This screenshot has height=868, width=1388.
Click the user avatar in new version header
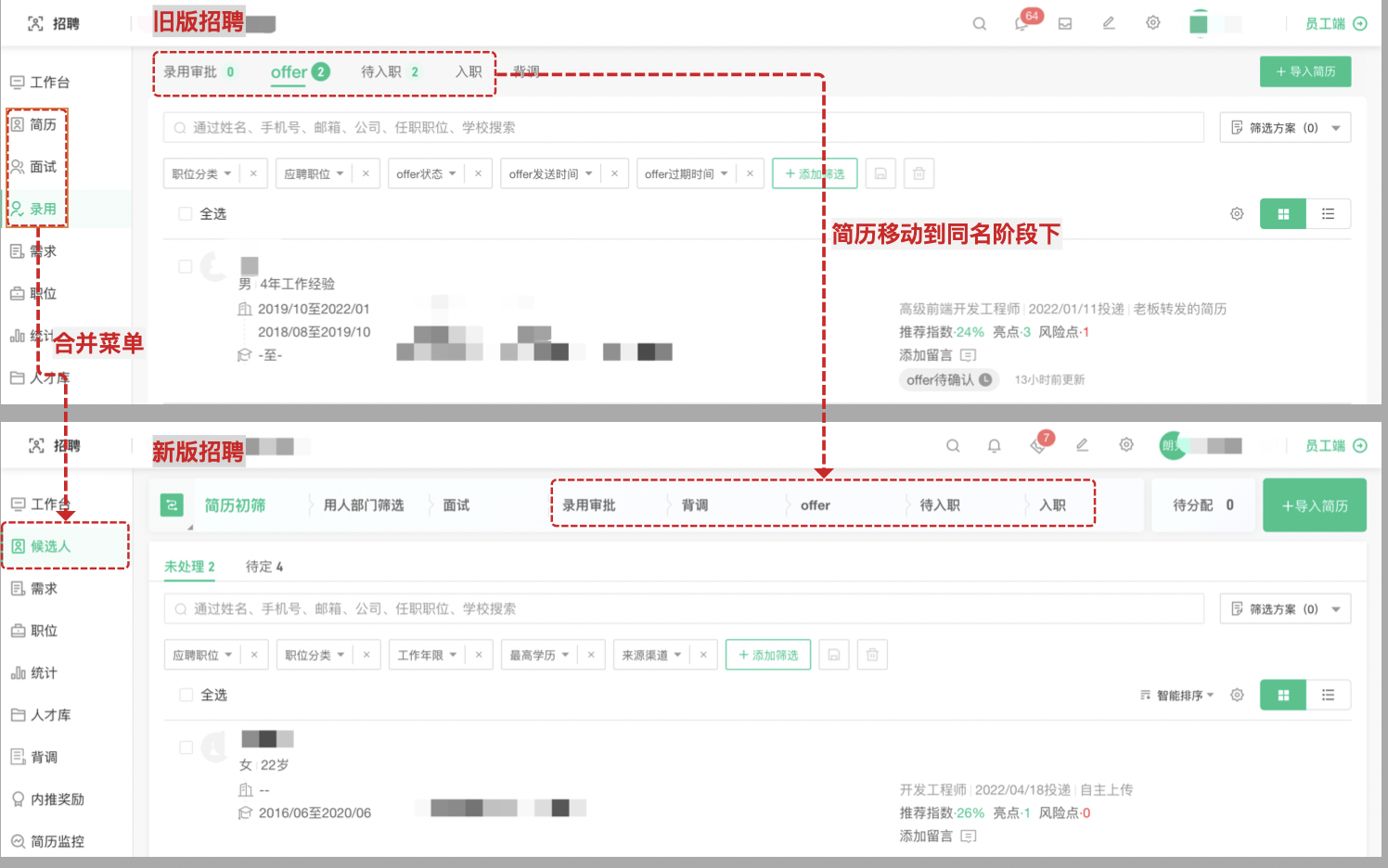pyautogui.click(x=1173, y=445)
